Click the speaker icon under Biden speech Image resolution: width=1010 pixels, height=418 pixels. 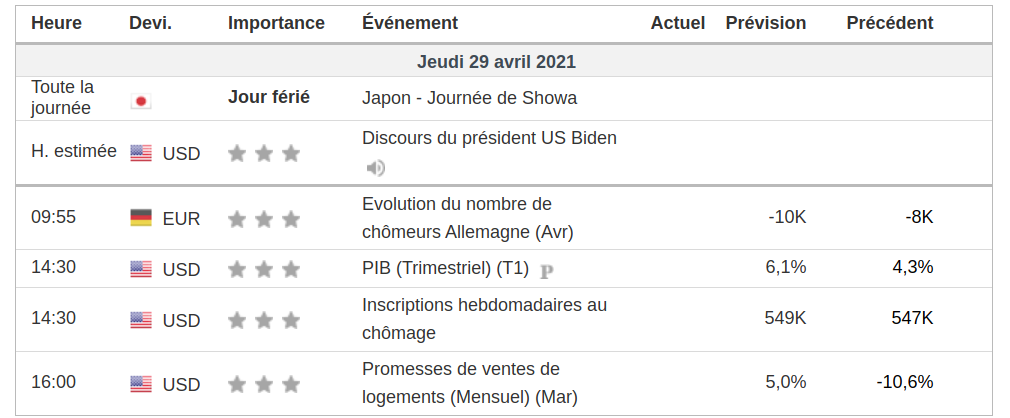click(x=376, y=168)
